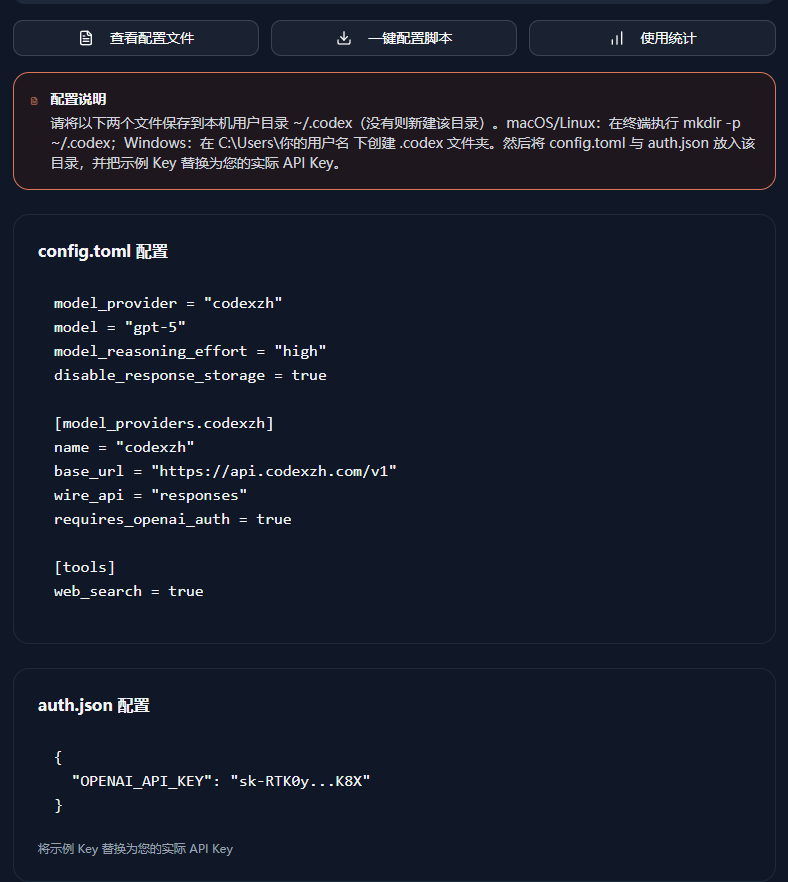This screenshot has width=788, height=882.
Task: Select 一键配置脚本 button
Action: tap(394, 38)
